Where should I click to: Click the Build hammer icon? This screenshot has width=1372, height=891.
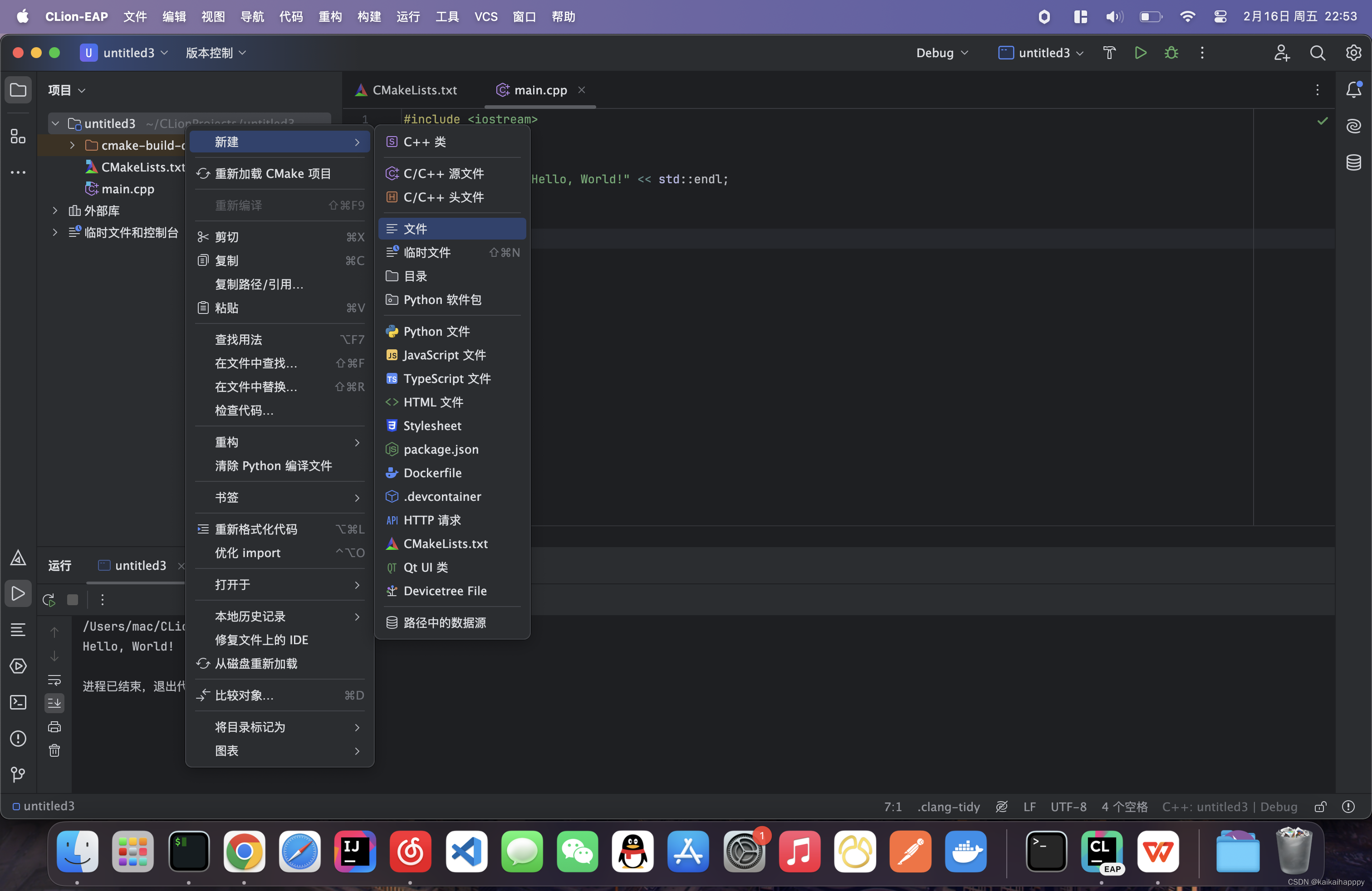pyautogui.click(x=1108, y=53)
